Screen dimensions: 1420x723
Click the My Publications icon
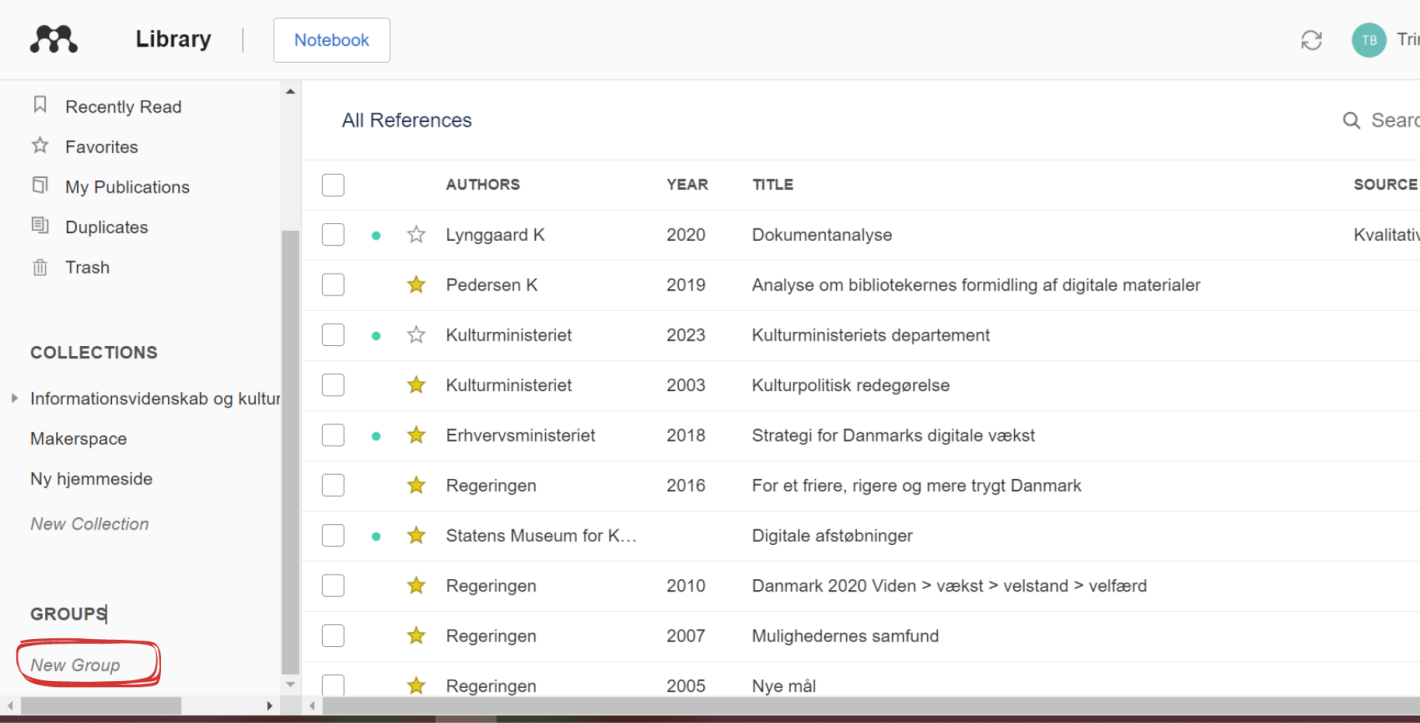pyautogui.click(x=40, y=185)
